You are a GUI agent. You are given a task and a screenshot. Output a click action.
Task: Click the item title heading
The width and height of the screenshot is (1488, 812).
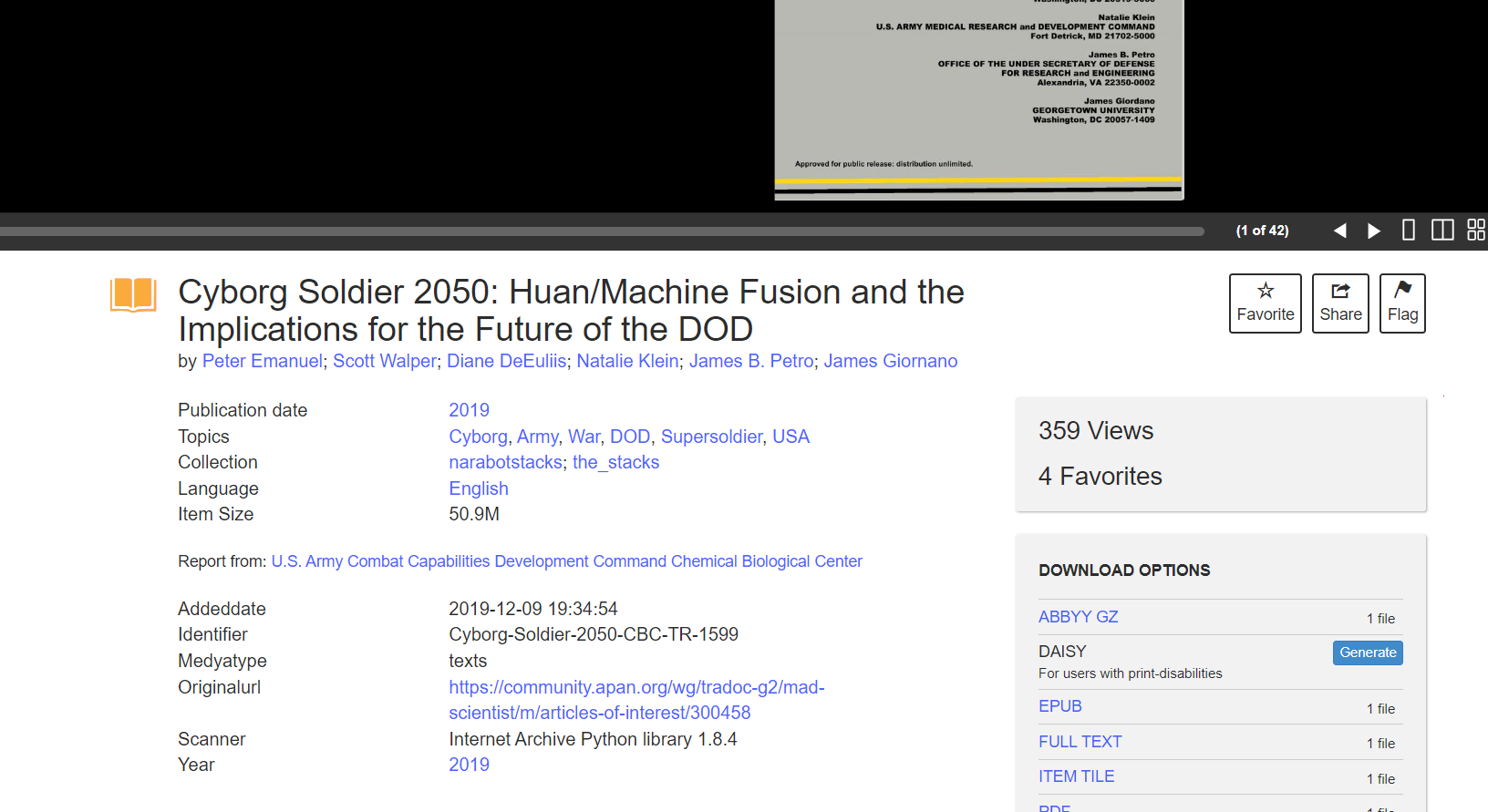571,311
